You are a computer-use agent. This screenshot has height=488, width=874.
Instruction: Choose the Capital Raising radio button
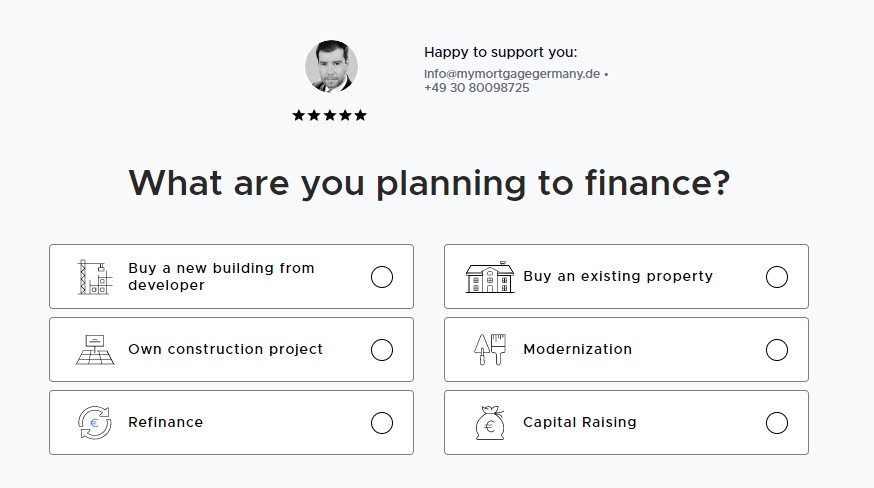(777, 423)
